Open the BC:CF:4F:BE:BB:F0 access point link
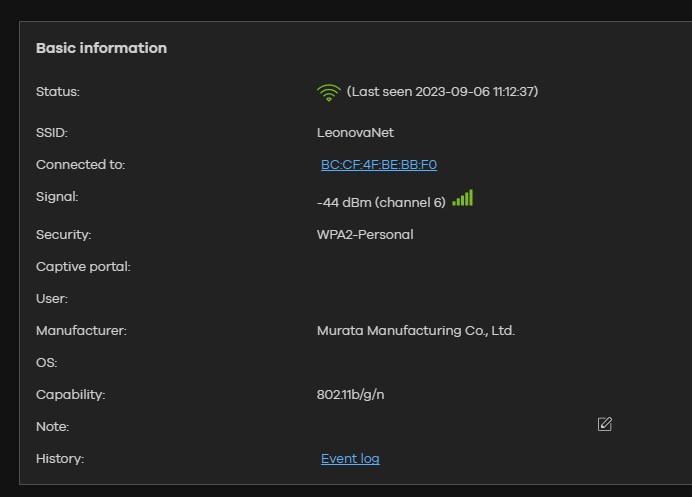692x497 pixels. pyautogui.click(x=378, y=165)
